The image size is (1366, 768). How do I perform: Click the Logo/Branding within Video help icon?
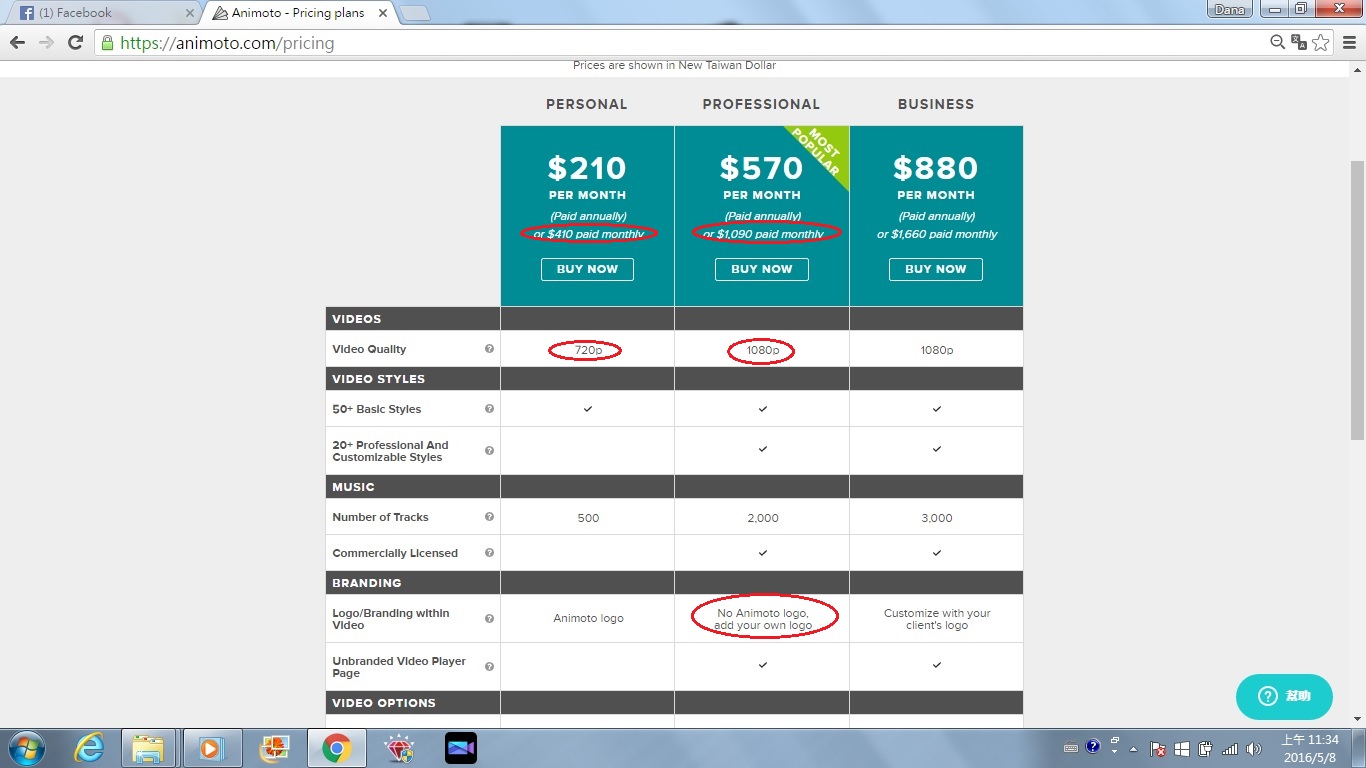[x=489, y=619]
